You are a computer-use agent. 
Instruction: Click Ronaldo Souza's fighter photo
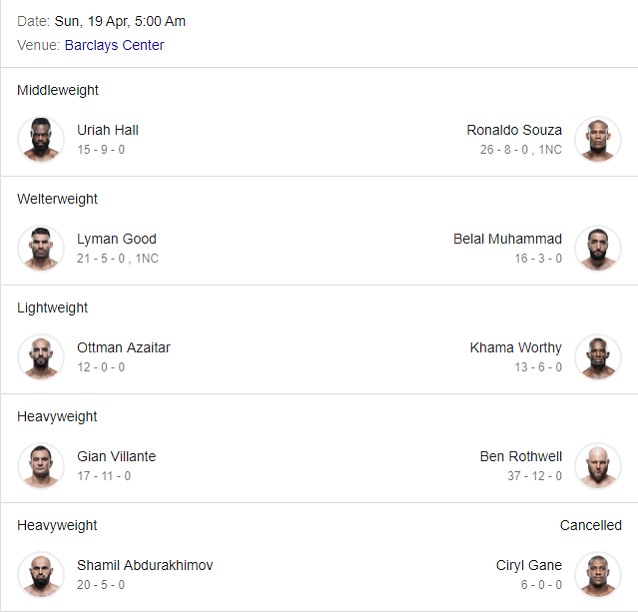point(598,140)
